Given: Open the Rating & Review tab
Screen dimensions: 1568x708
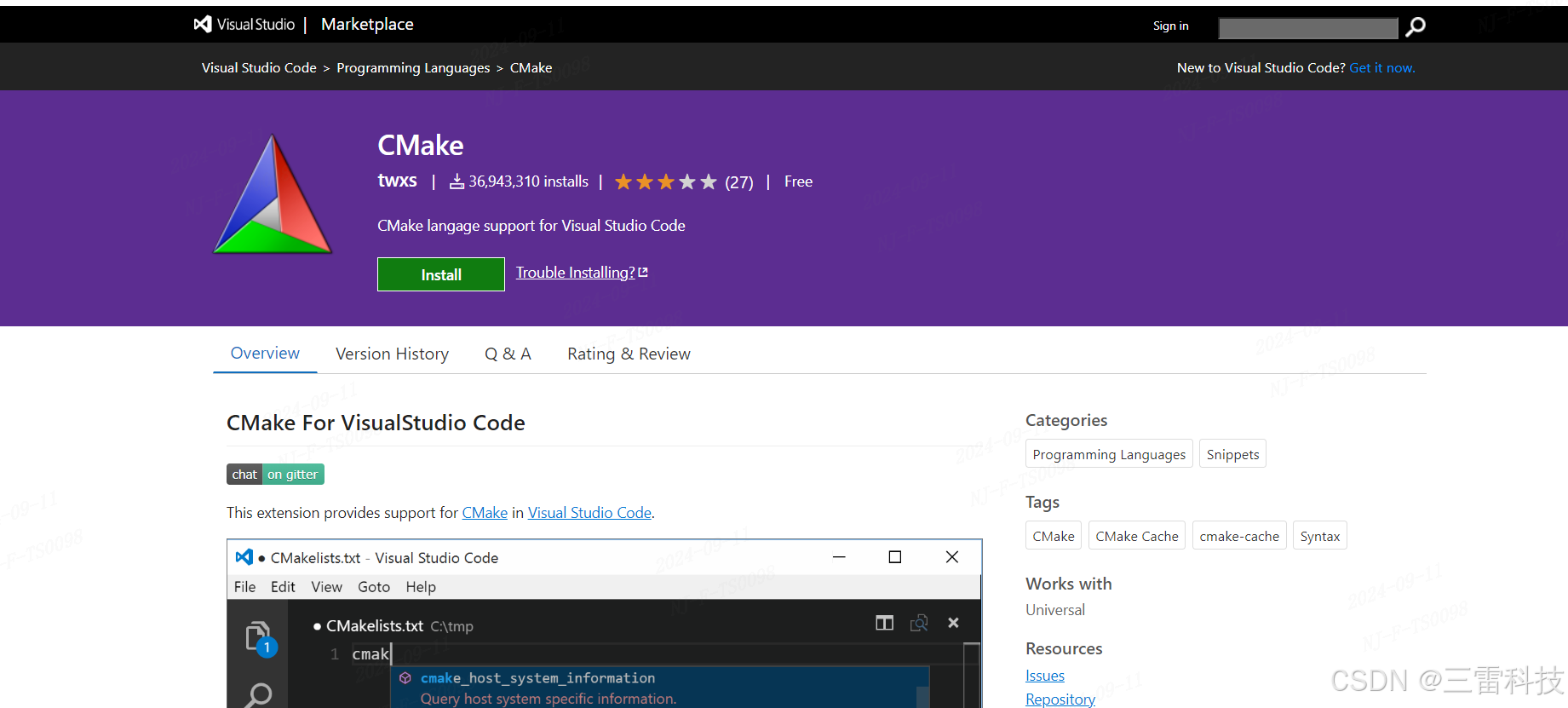Looking at the screenshot, I should (x=629, y=354).
